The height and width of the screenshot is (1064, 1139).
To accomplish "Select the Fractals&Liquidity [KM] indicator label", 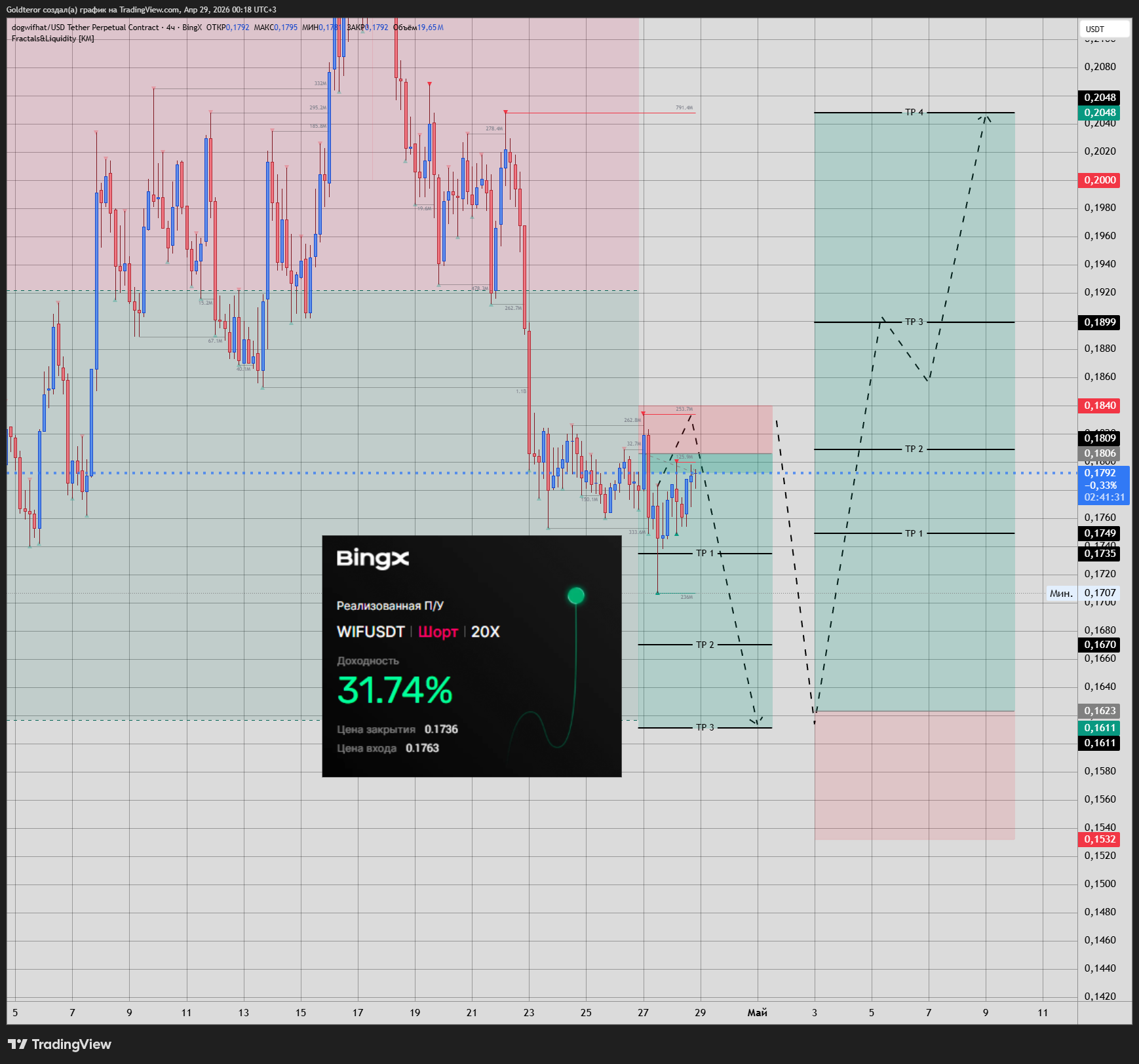I will 53,39.
